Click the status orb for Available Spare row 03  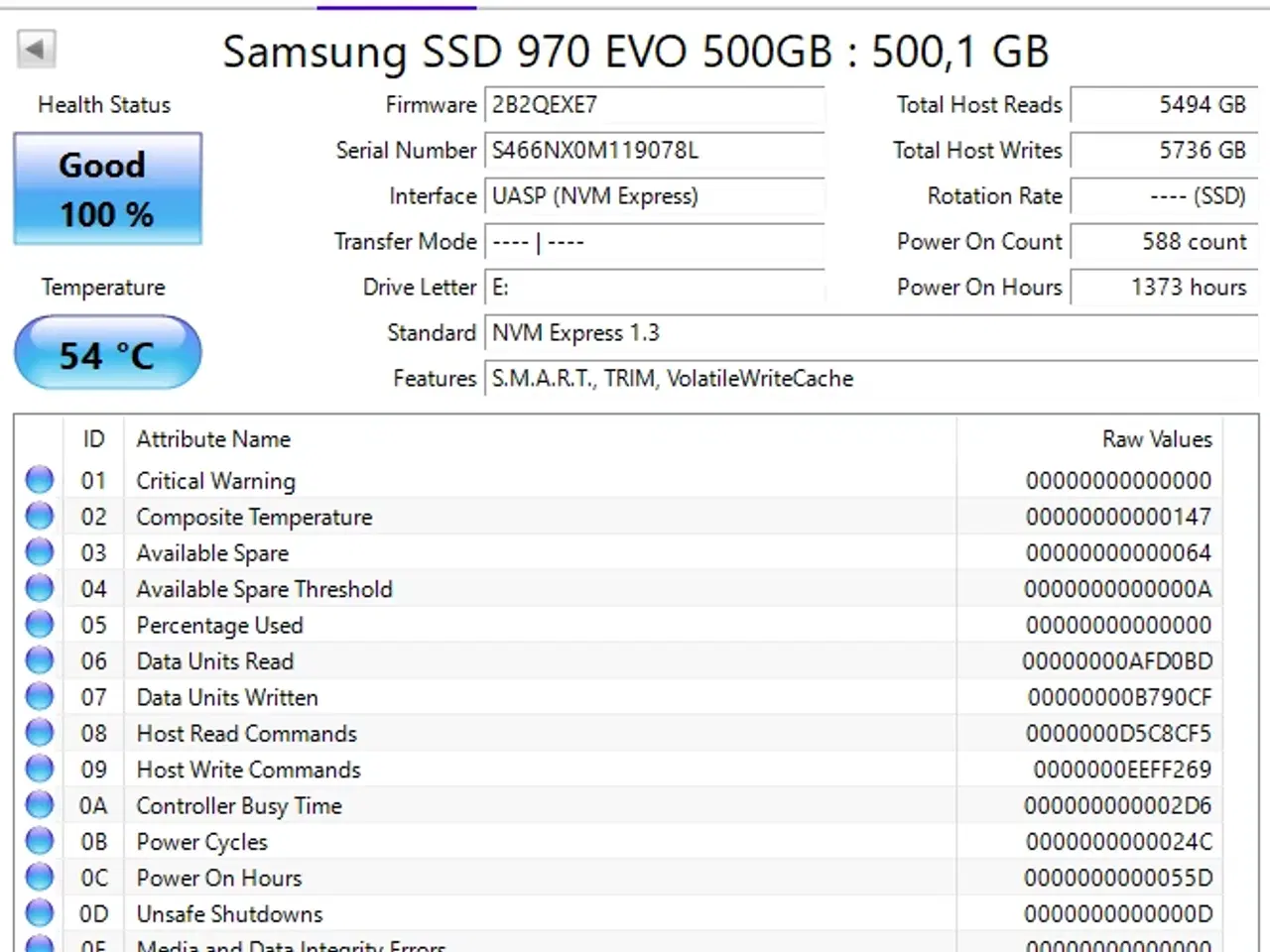40,552
